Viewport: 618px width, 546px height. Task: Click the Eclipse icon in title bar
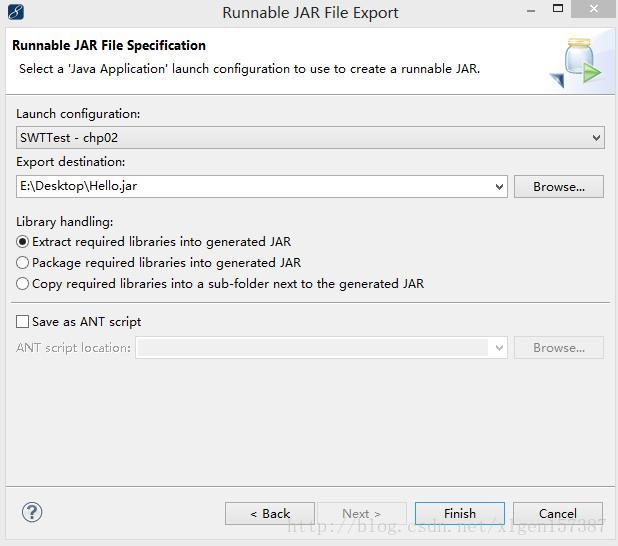(14, 12)
